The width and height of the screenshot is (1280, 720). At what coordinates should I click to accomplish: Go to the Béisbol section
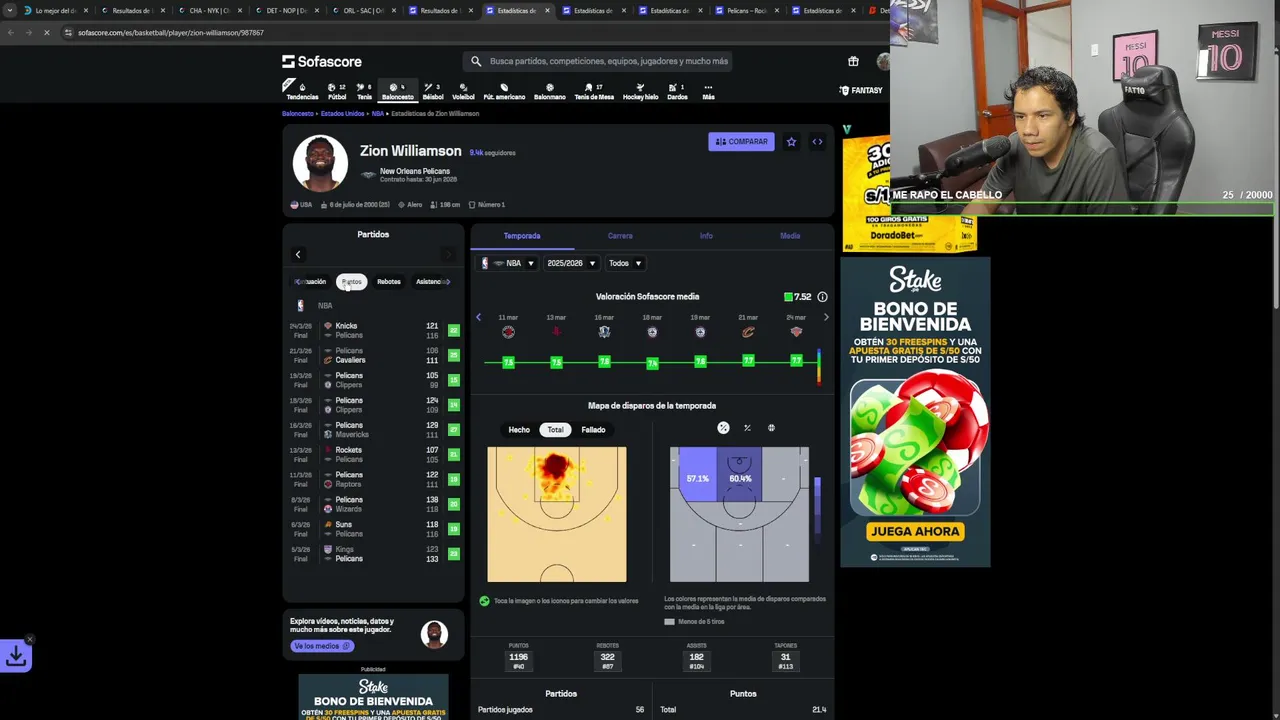(433, 91)
